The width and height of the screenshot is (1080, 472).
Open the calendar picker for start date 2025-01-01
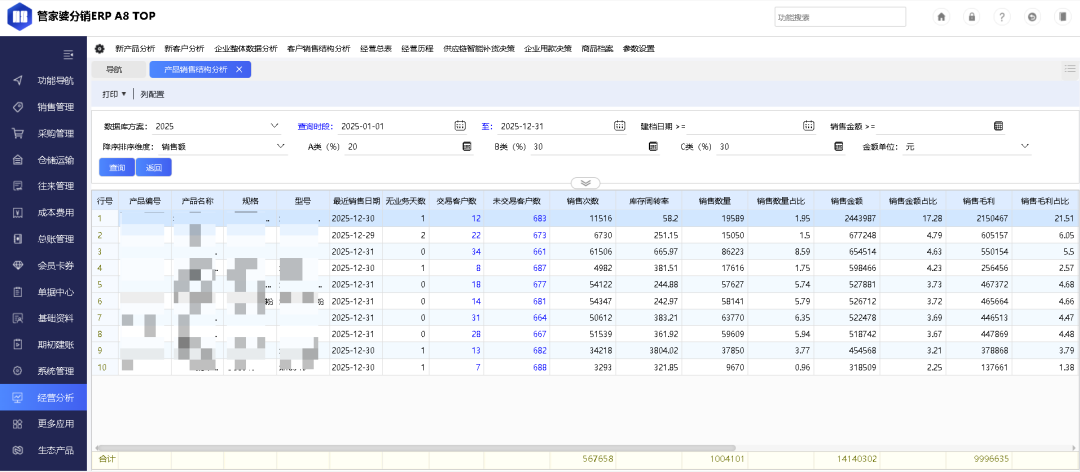pos(460,125)
